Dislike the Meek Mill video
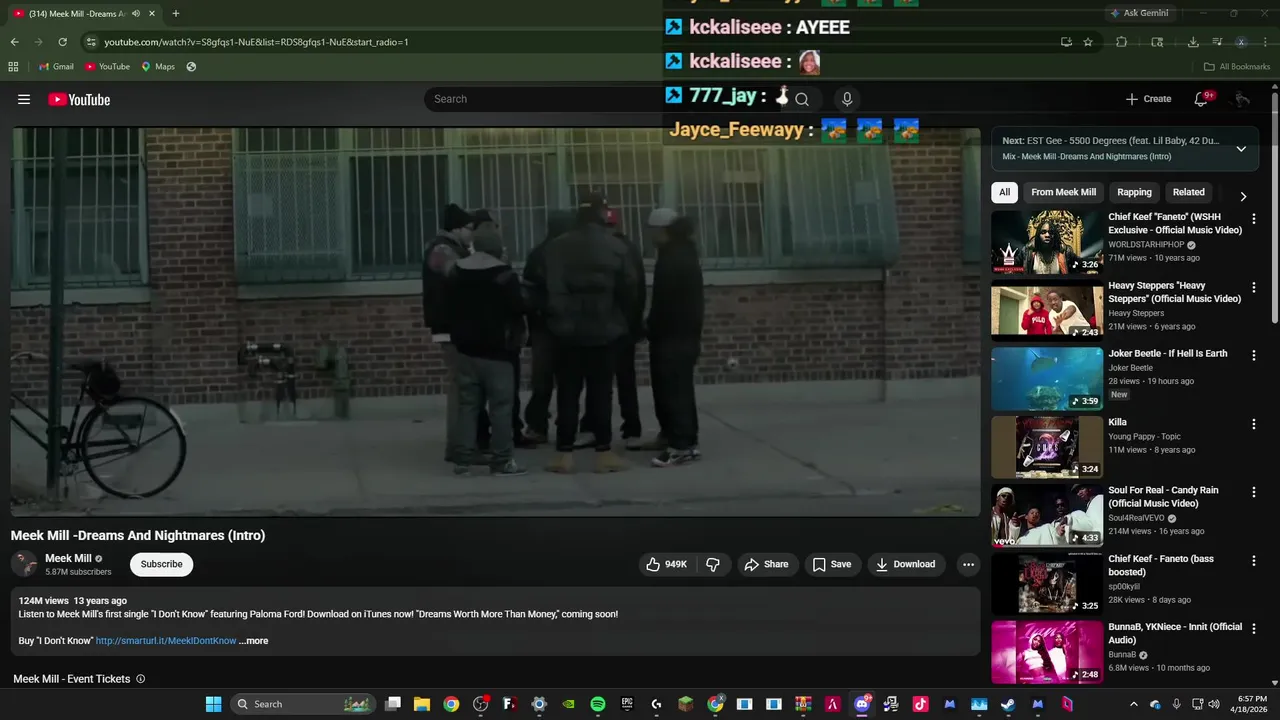Screen dimensions: 1280x720 pos(713,564)
